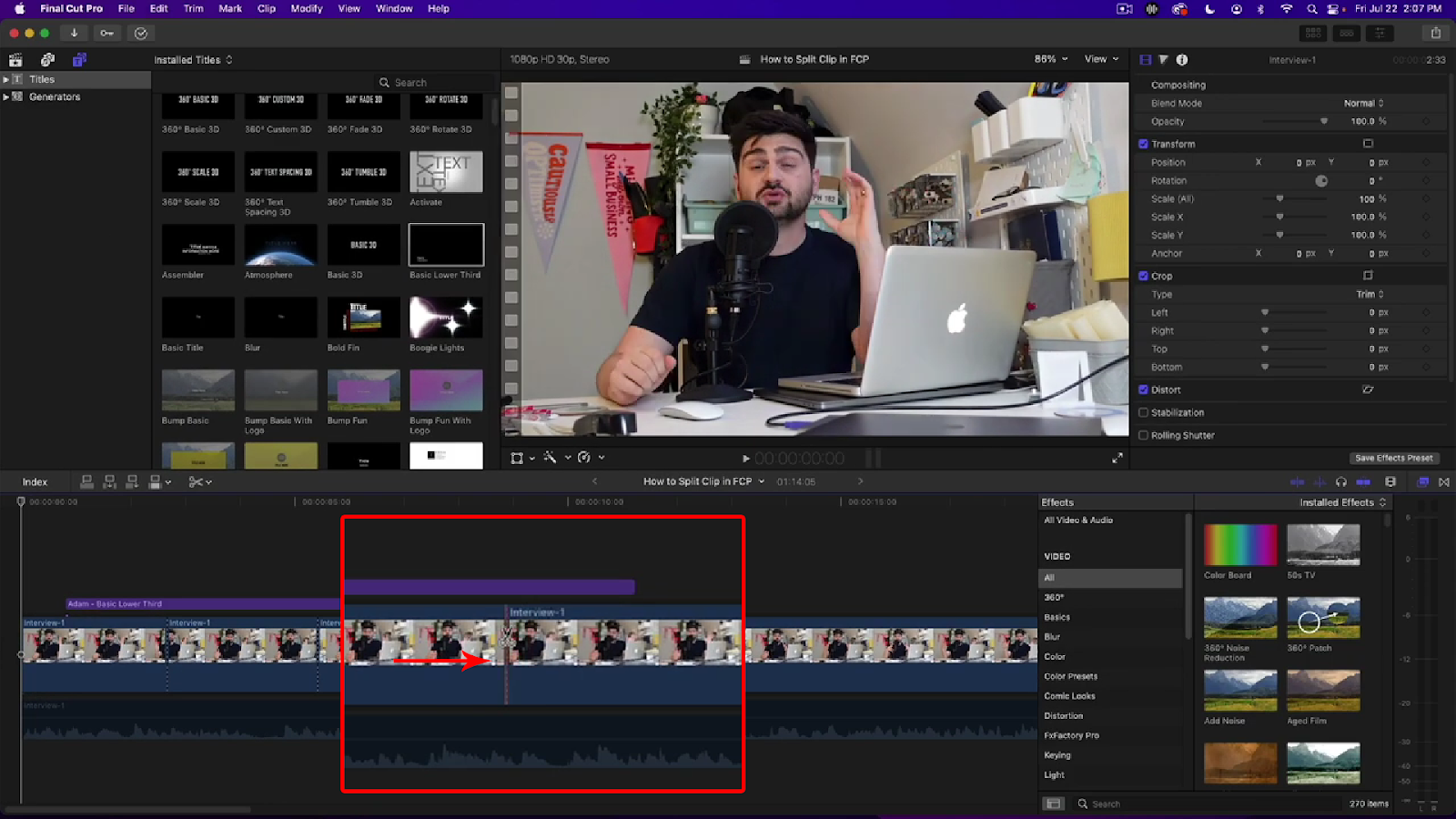
Task: Click the Connect clip to primary storyline icon
Action: 87,481
